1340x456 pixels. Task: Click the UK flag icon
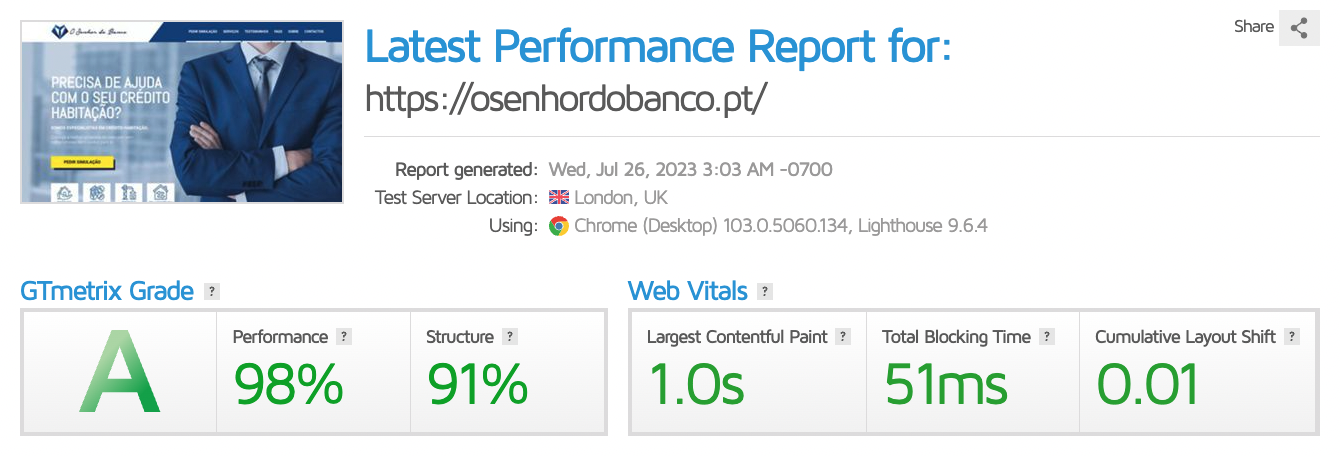(x=558, y=198)
